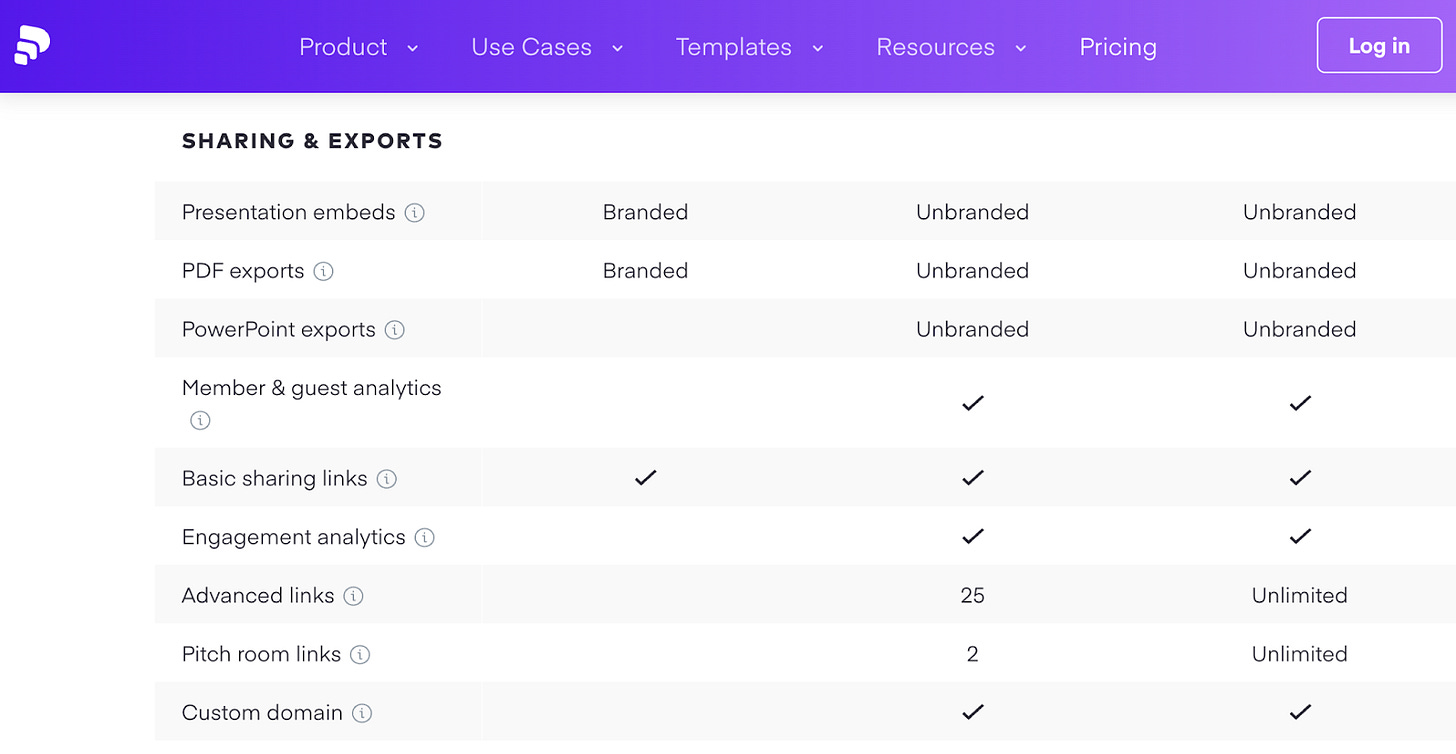1456x754 pixels.
Task: Click info icon under Member & guest analytics
Action: (200, 421)
